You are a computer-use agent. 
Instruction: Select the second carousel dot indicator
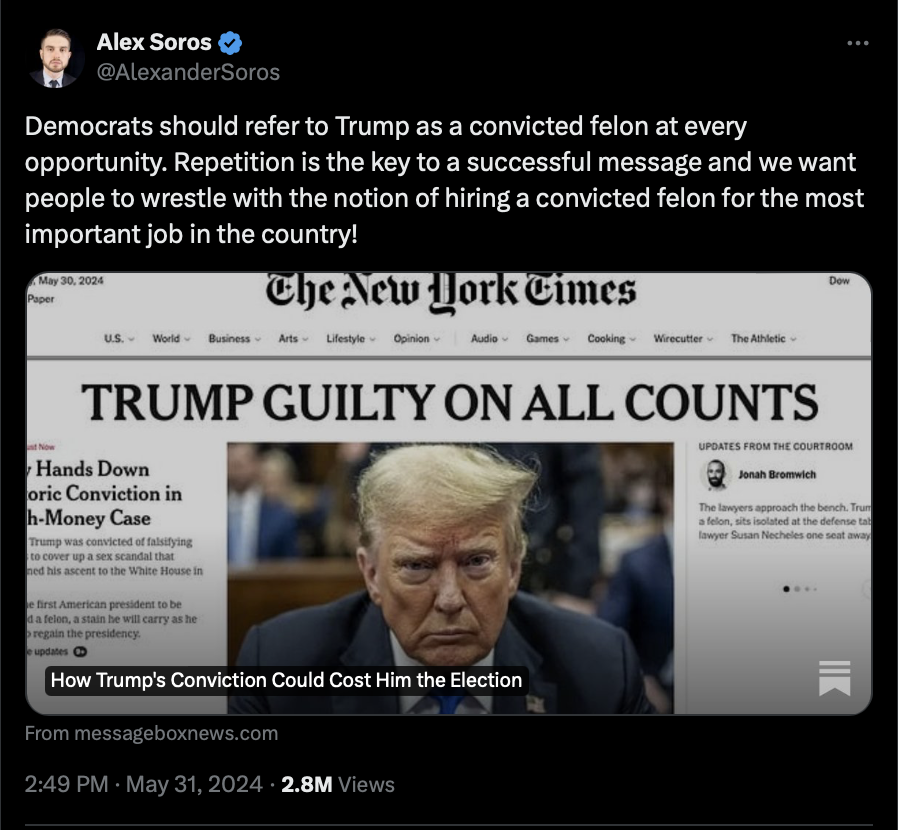click(797, 588)
